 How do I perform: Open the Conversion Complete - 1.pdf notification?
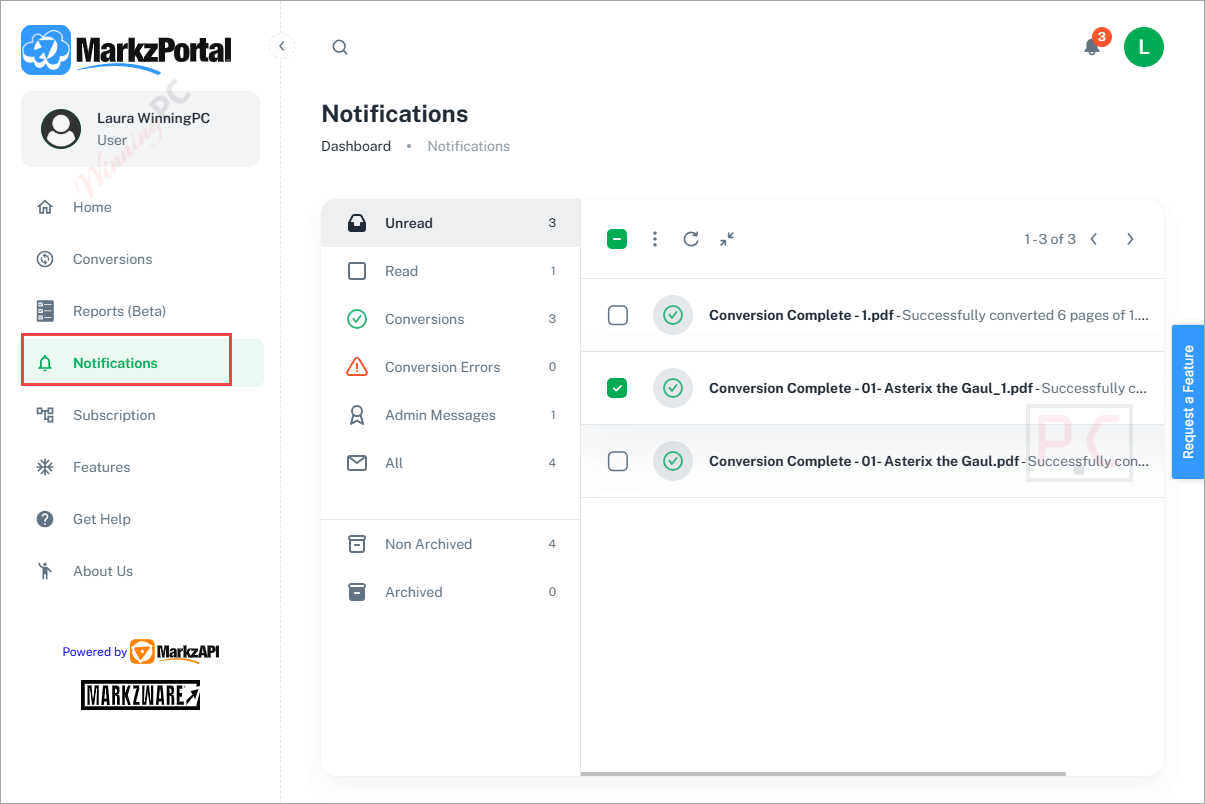pyautogui.click(x=872, y=315)
